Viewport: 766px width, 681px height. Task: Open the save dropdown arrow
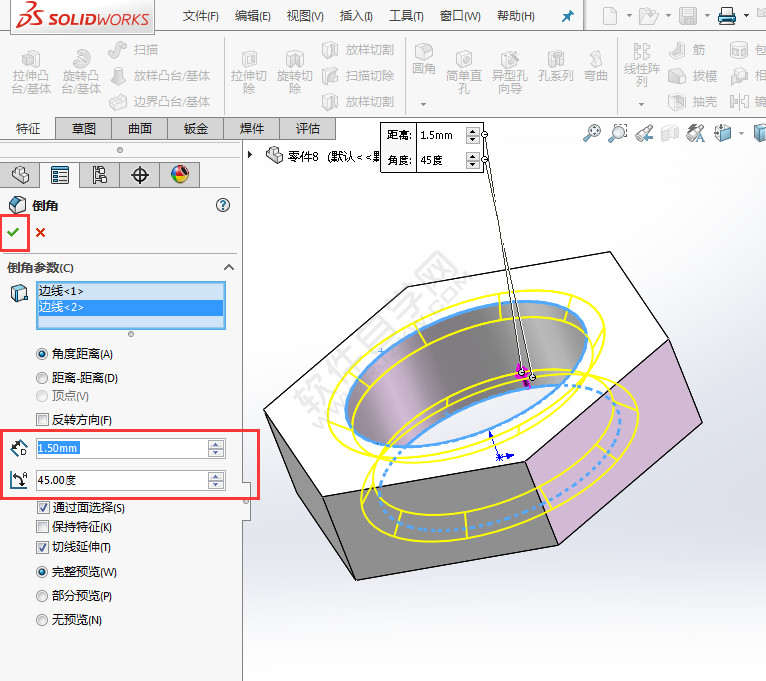(x=707, y=16)
